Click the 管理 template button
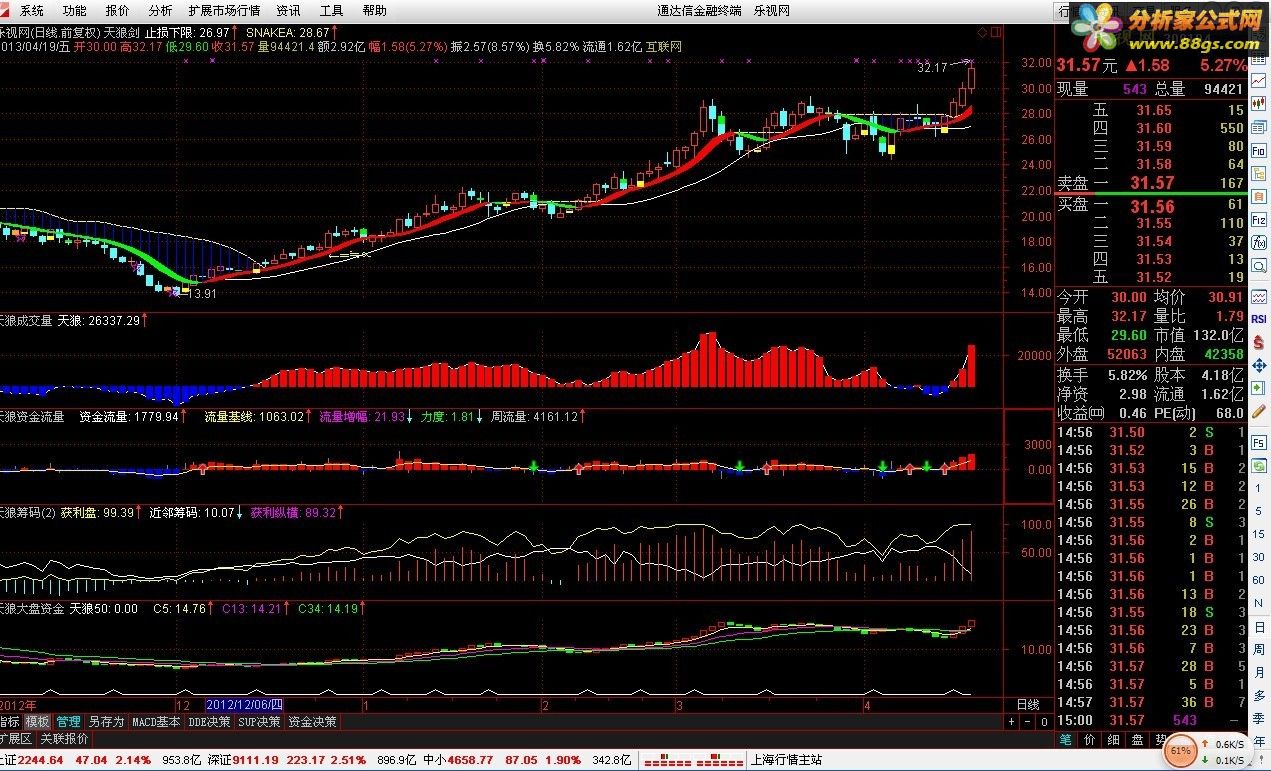The image size is (1271, 771). [x=69, y=721]
